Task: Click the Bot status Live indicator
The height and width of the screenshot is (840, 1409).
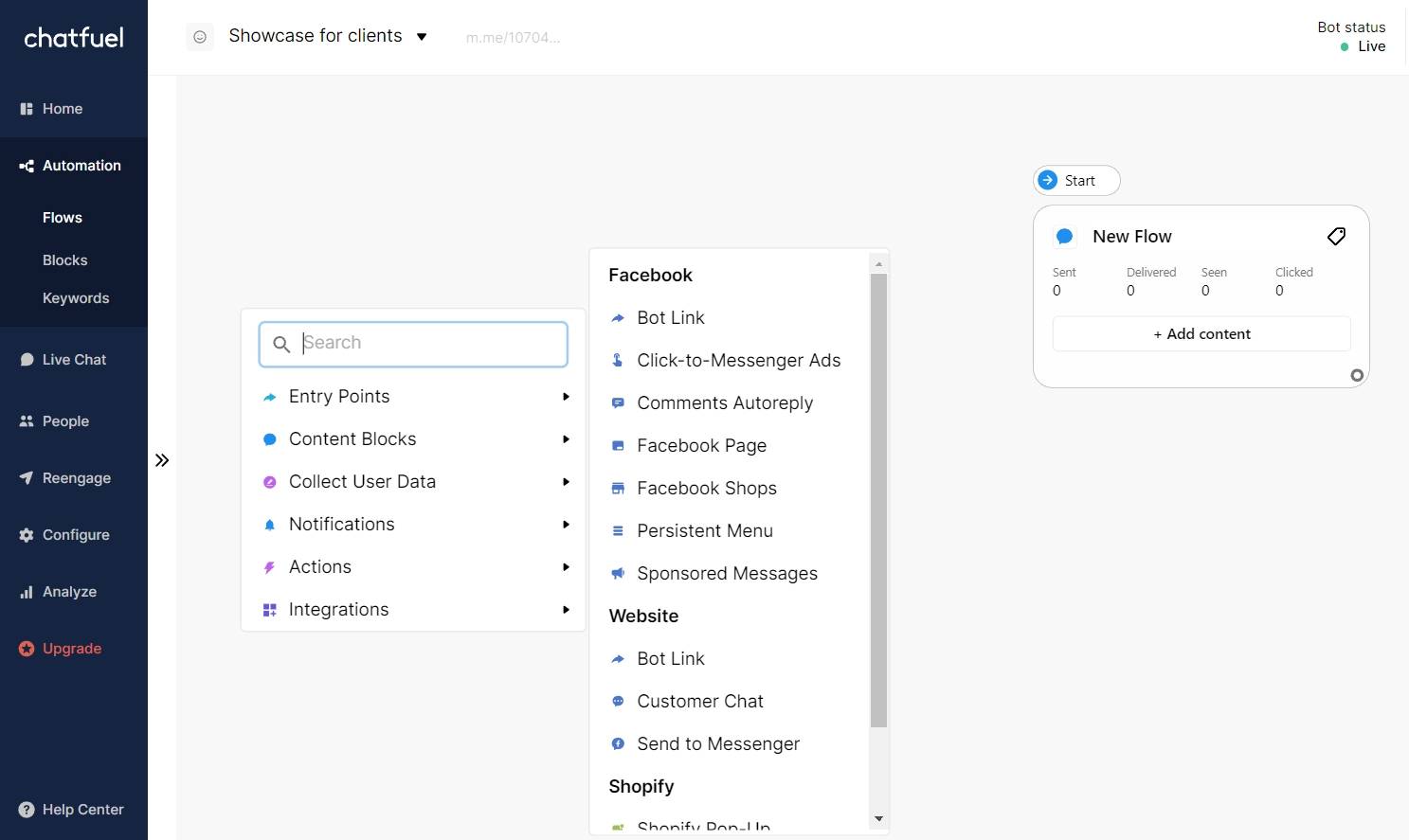Action: click(x=1363, y=46)
